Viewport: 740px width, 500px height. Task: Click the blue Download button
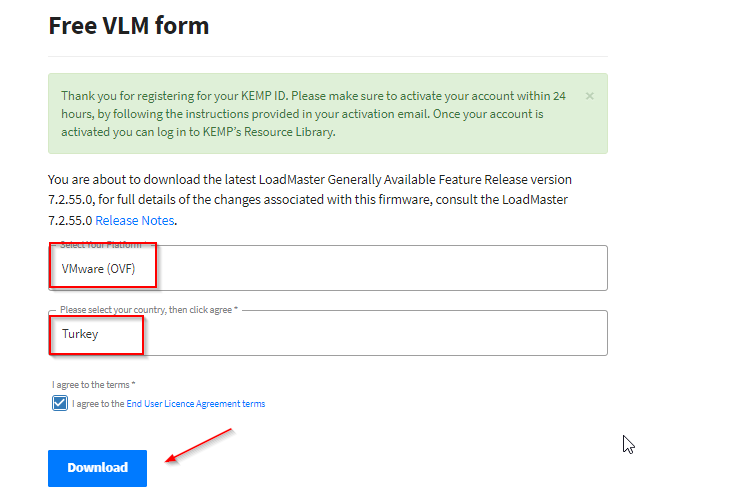(97, 468)
